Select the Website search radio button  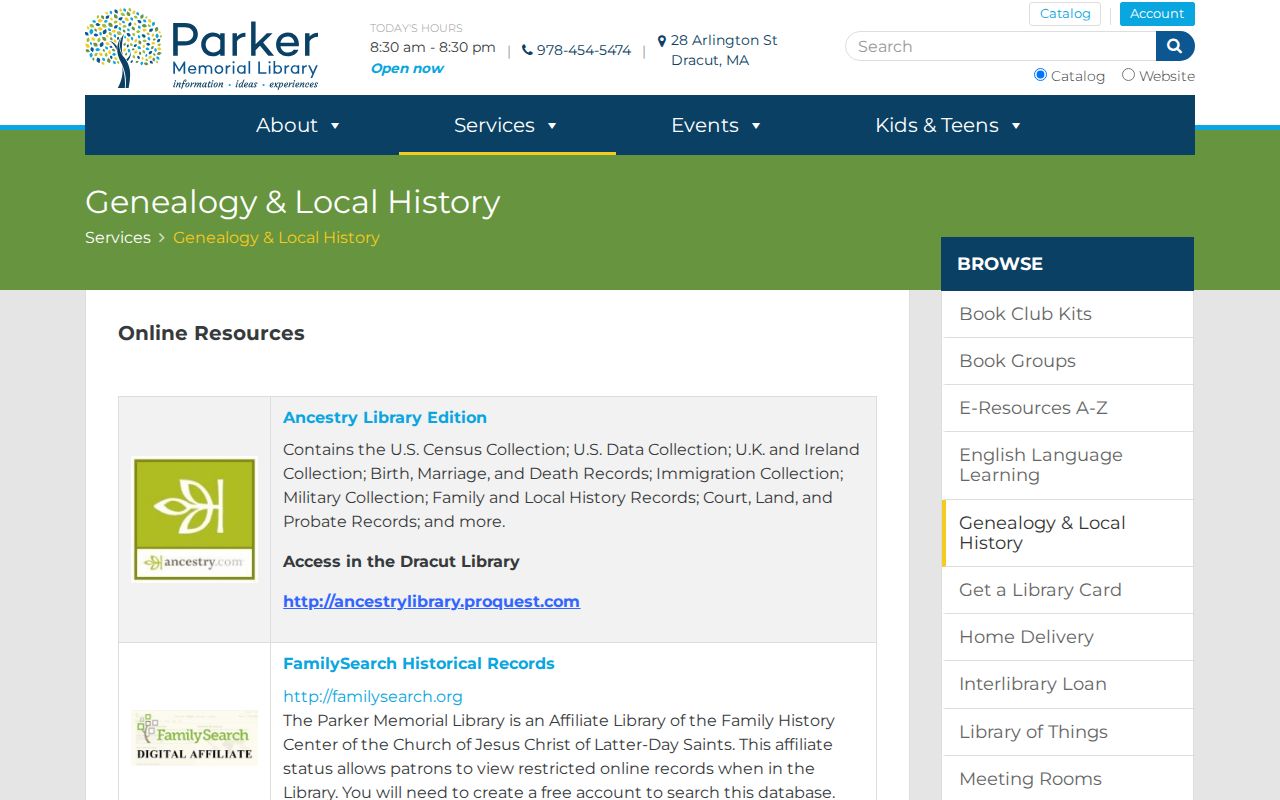click(1128, 75)
